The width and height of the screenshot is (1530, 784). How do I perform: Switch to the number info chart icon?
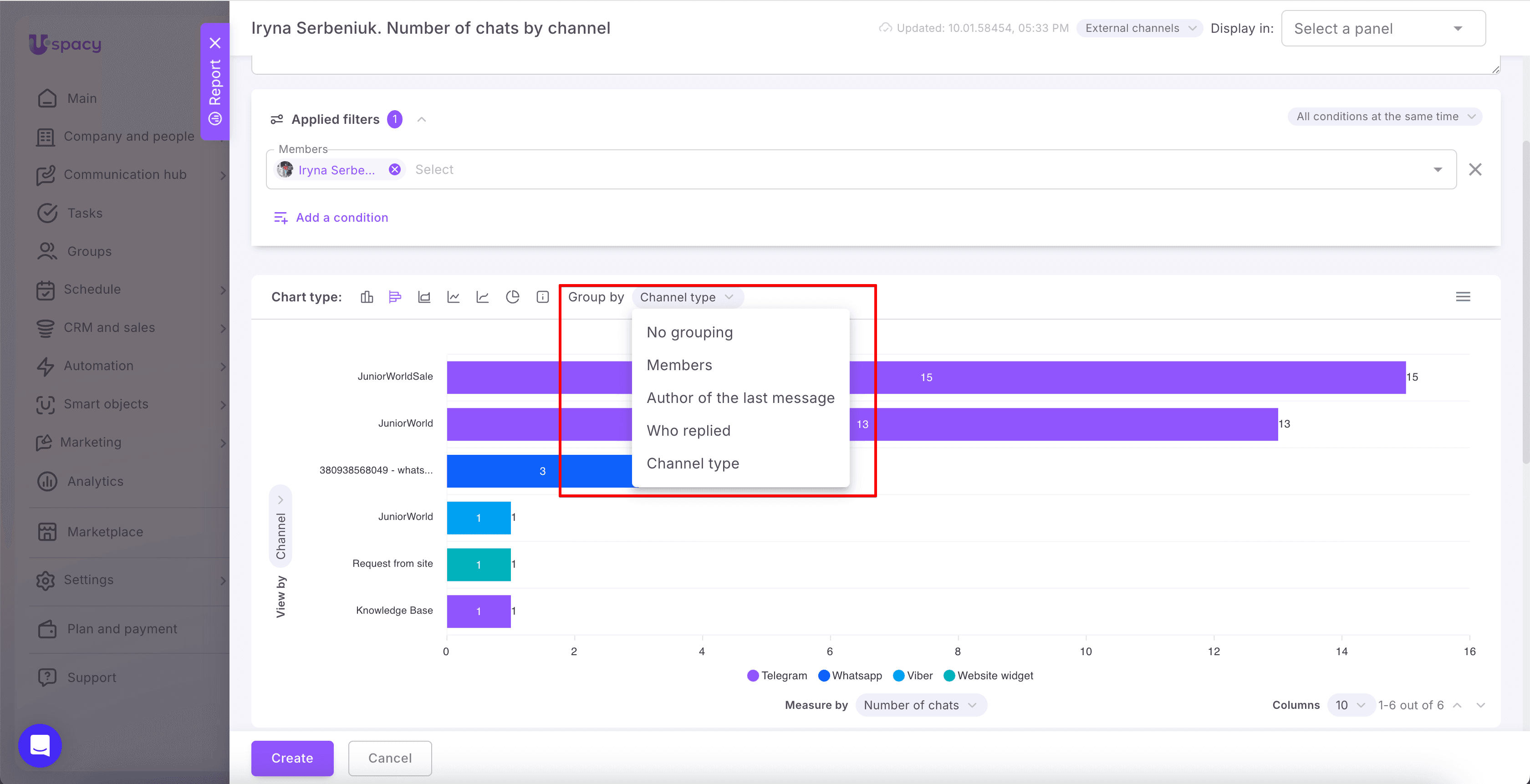click(542, 297)
